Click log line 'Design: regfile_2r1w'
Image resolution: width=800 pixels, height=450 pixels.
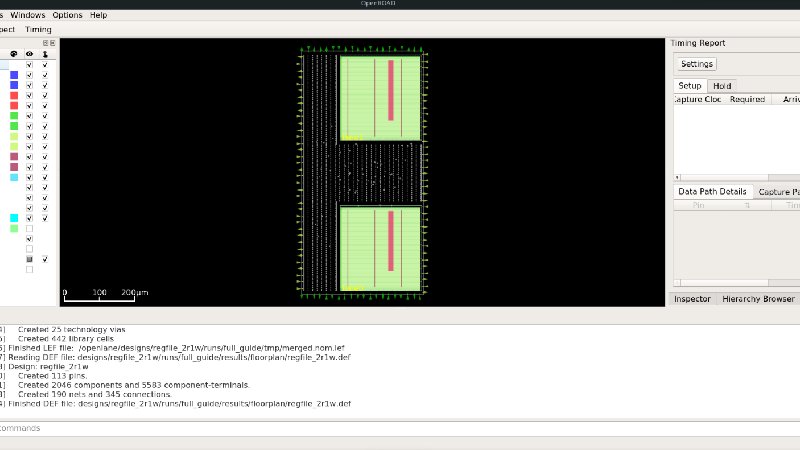pos(48,366)
